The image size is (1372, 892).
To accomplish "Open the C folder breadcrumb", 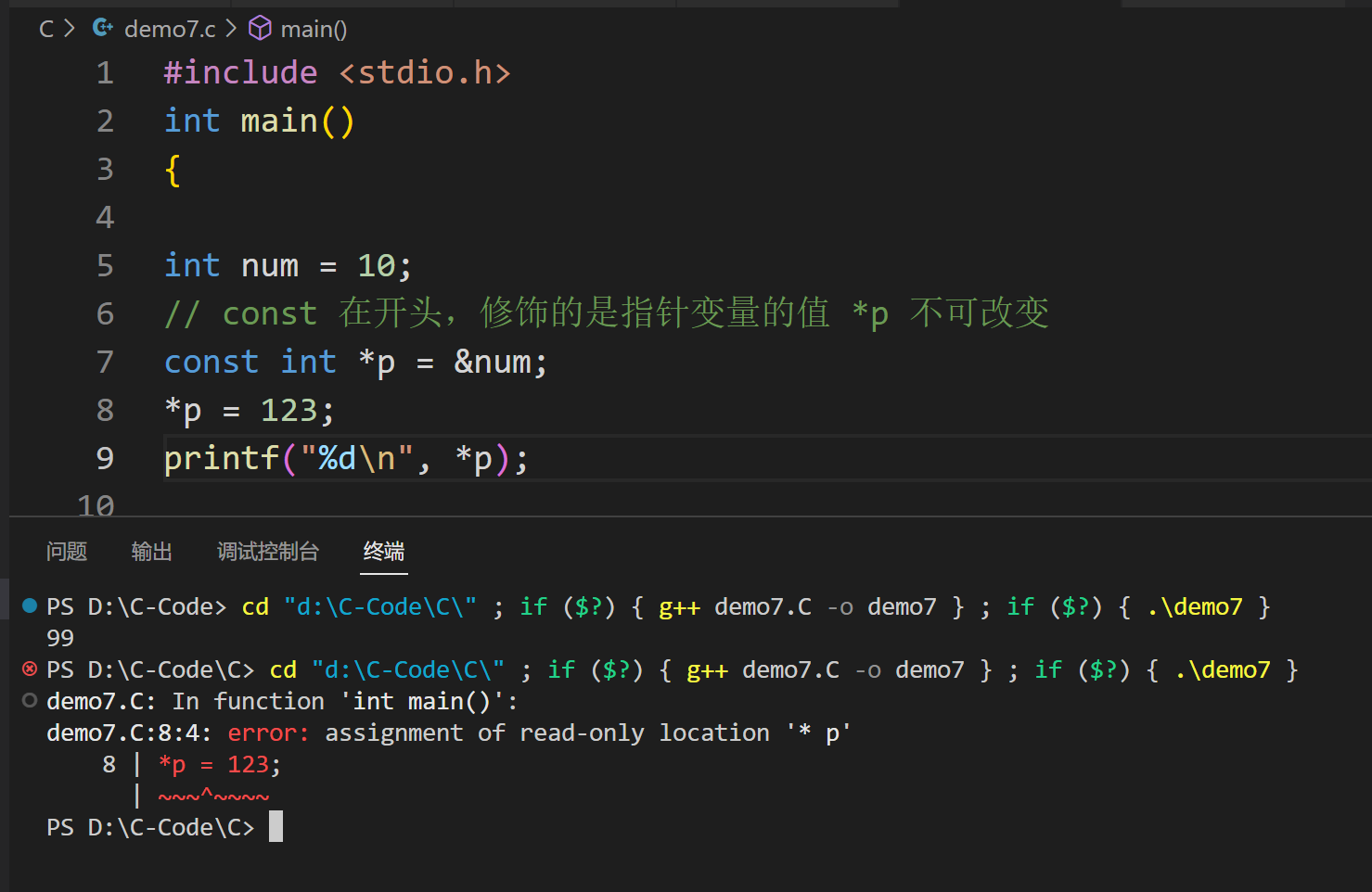I will click(46, 30).
